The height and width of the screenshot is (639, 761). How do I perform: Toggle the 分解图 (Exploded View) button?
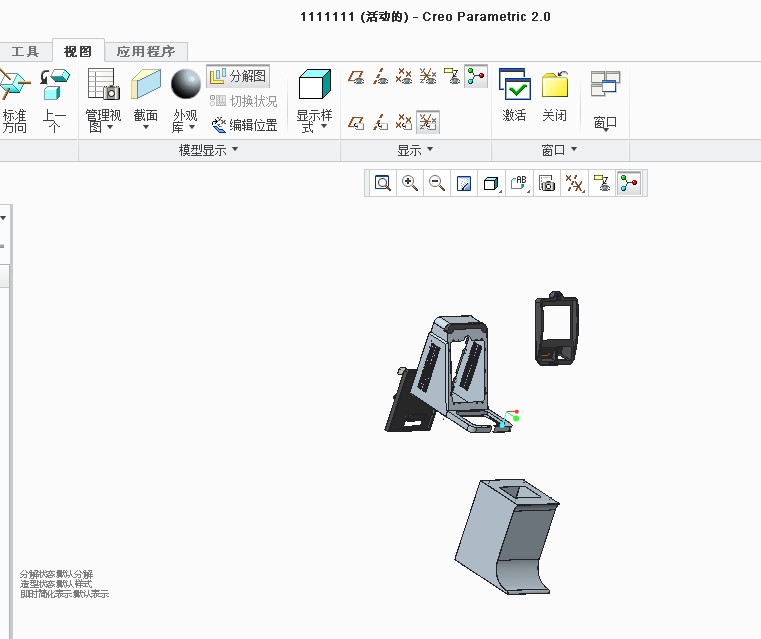[238, 77]
